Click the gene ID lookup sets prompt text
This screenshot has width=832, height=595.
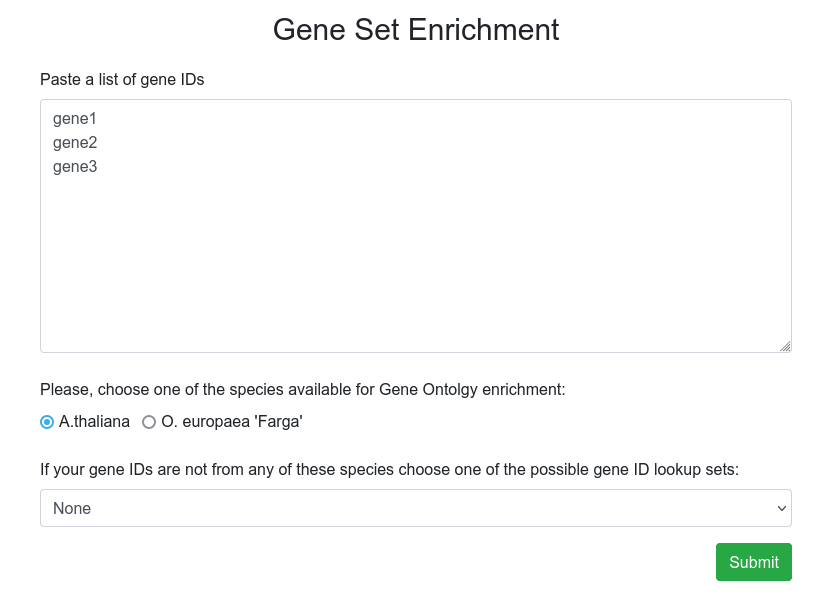tap(389, 470)
